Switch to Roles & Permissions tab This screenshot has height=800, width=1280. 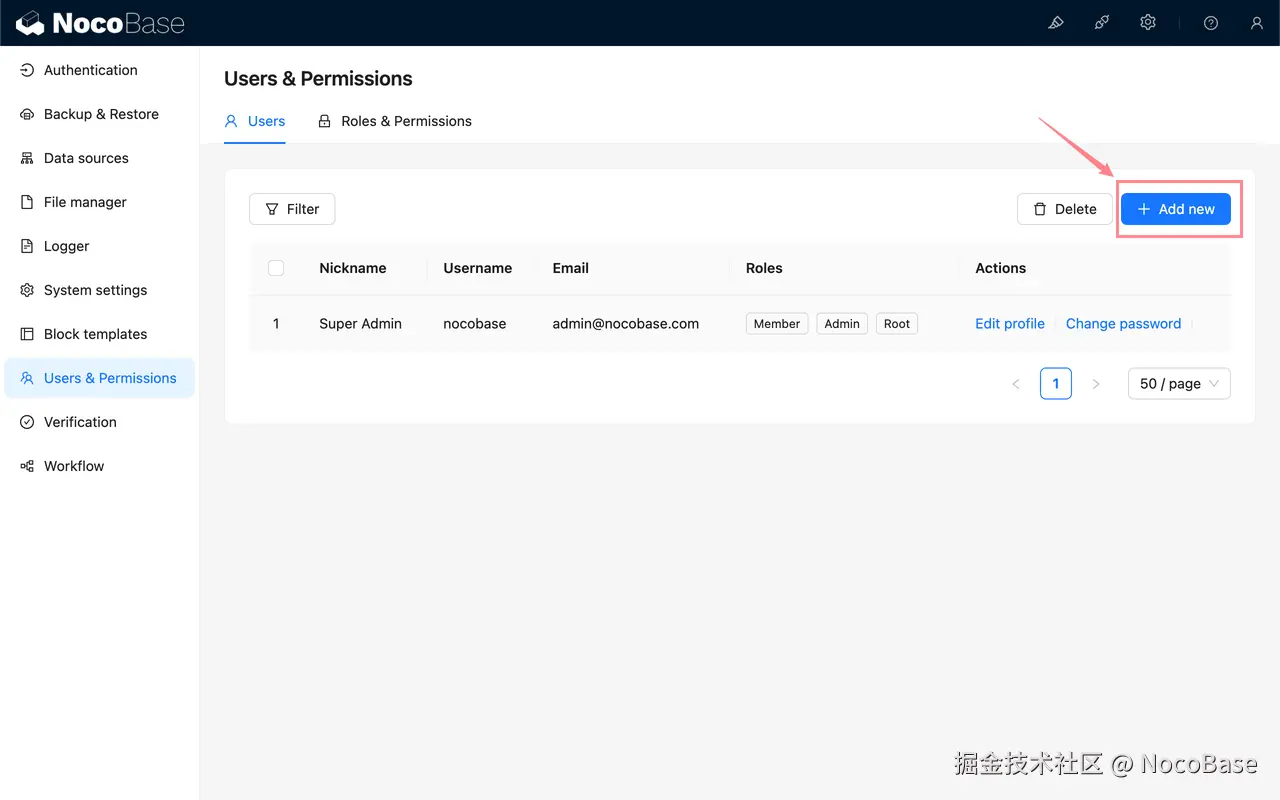[395, 121]
